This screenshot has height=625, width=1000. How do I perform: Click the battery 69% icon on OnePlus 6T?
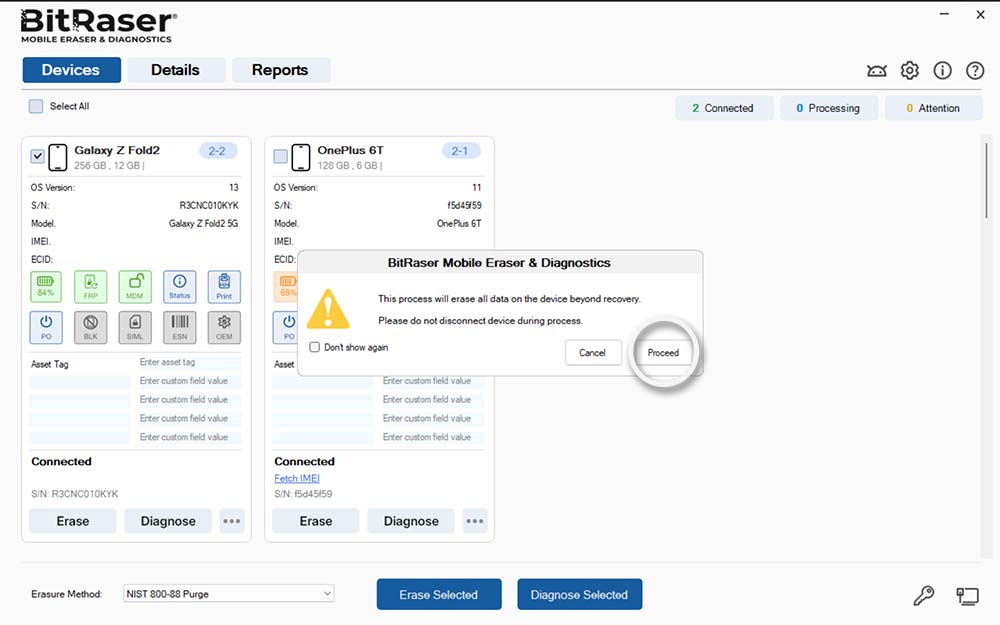(286, 286)
